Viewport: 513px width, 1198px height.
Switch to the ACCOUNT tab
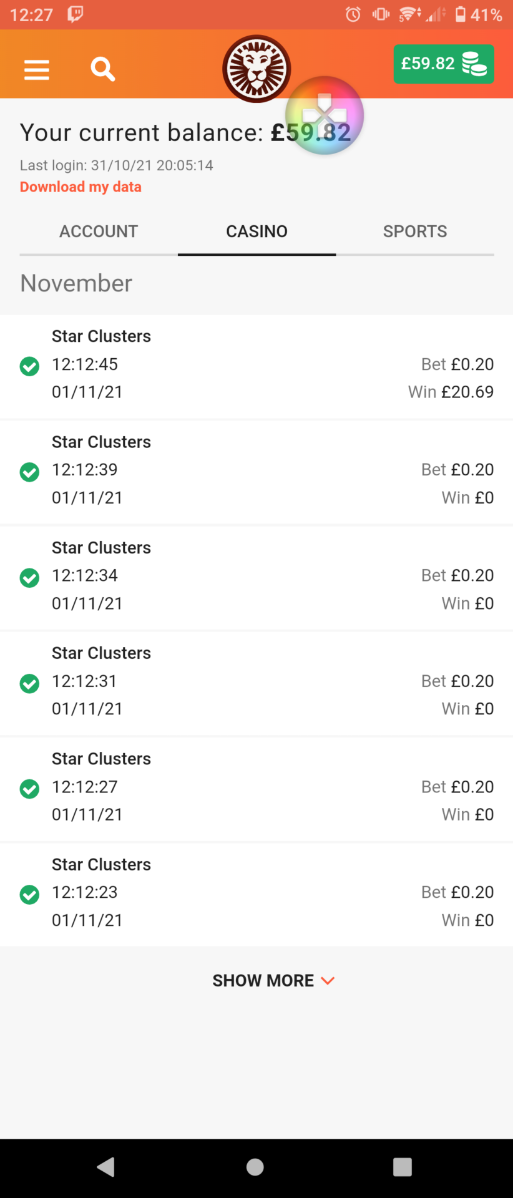pyautogui.click(x=99, y=232)
